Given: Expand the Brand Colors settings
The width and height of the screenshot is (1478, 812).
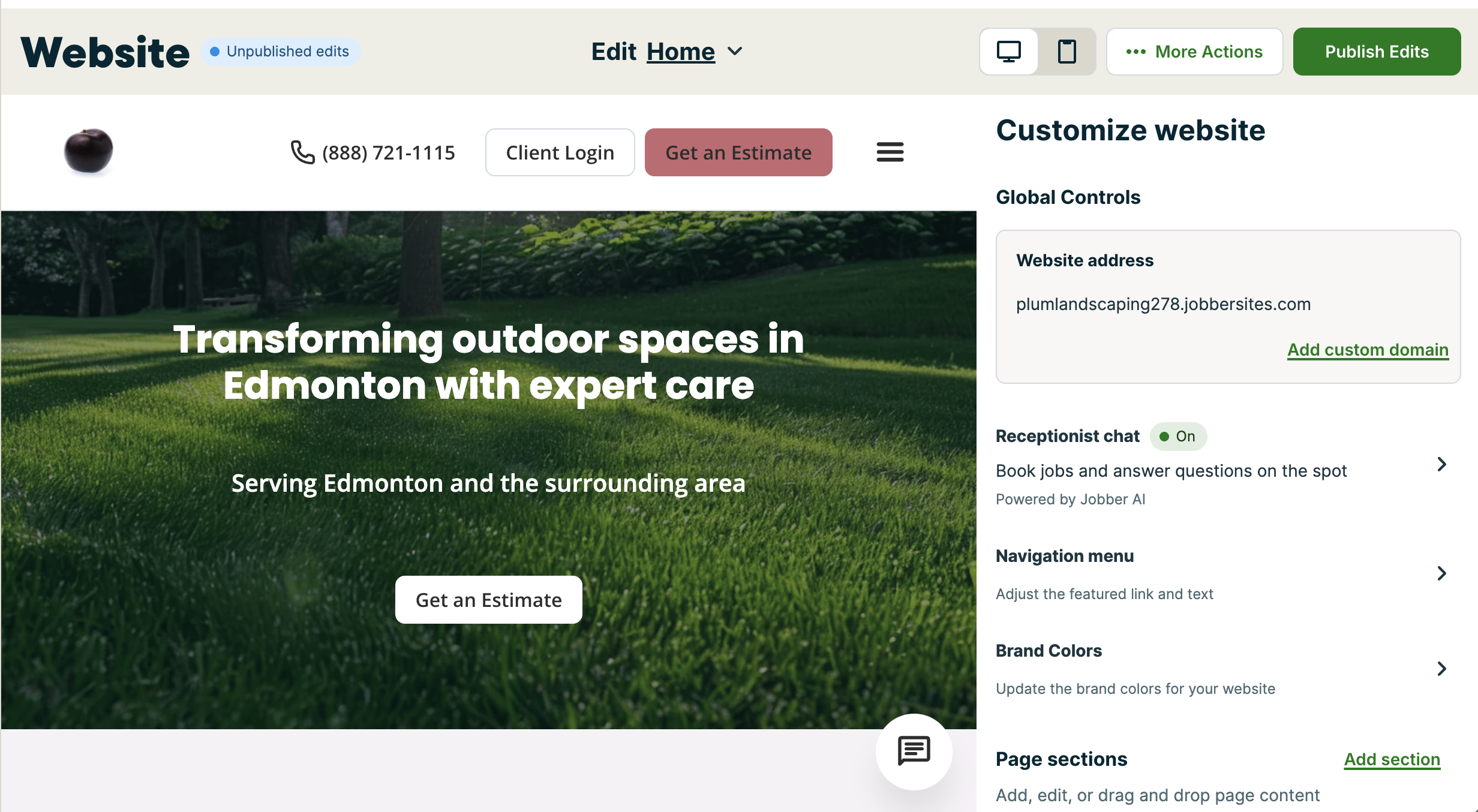Looking at the screenshot, I should click(x=1441, y=669).
